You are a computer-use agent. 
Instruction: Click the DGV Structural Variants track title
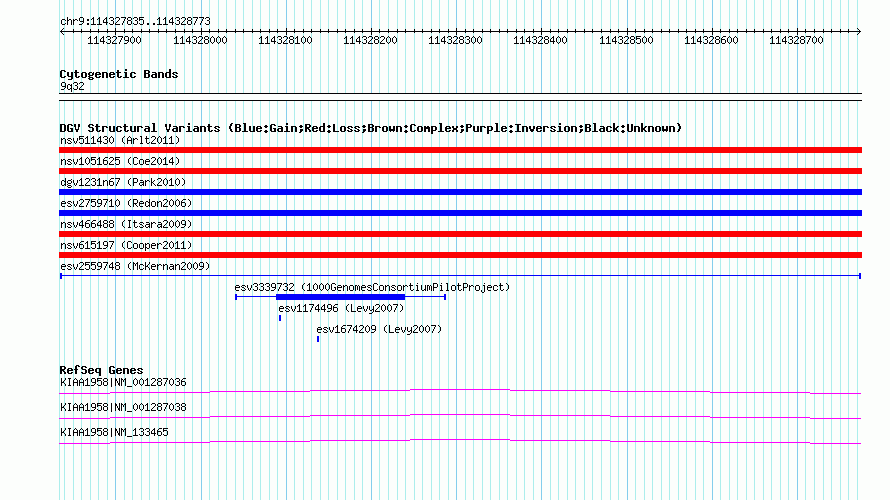click(x=371, y=128)
